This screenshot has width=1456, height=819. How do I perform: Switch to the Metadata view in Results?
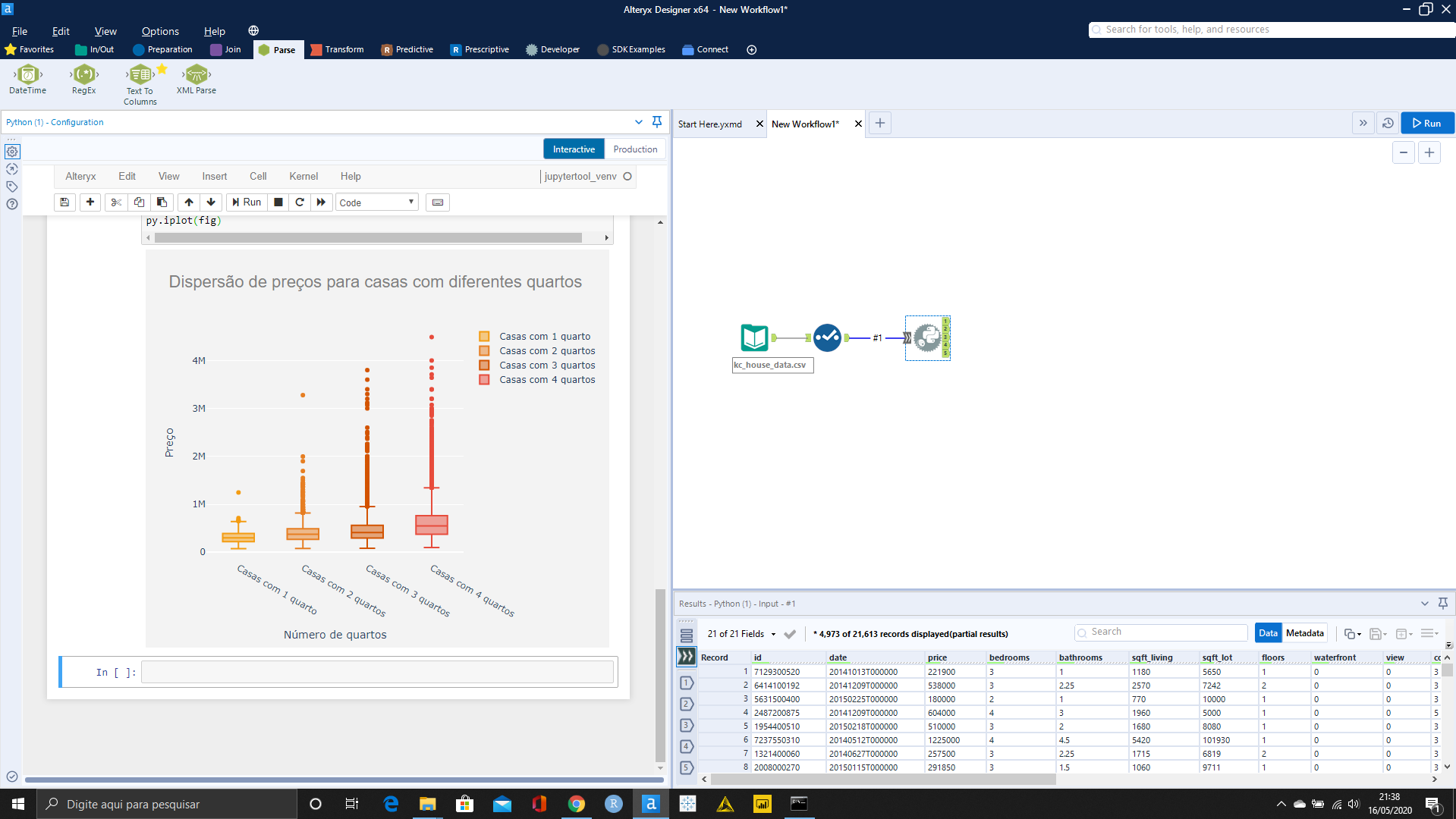coord(1303,632)
